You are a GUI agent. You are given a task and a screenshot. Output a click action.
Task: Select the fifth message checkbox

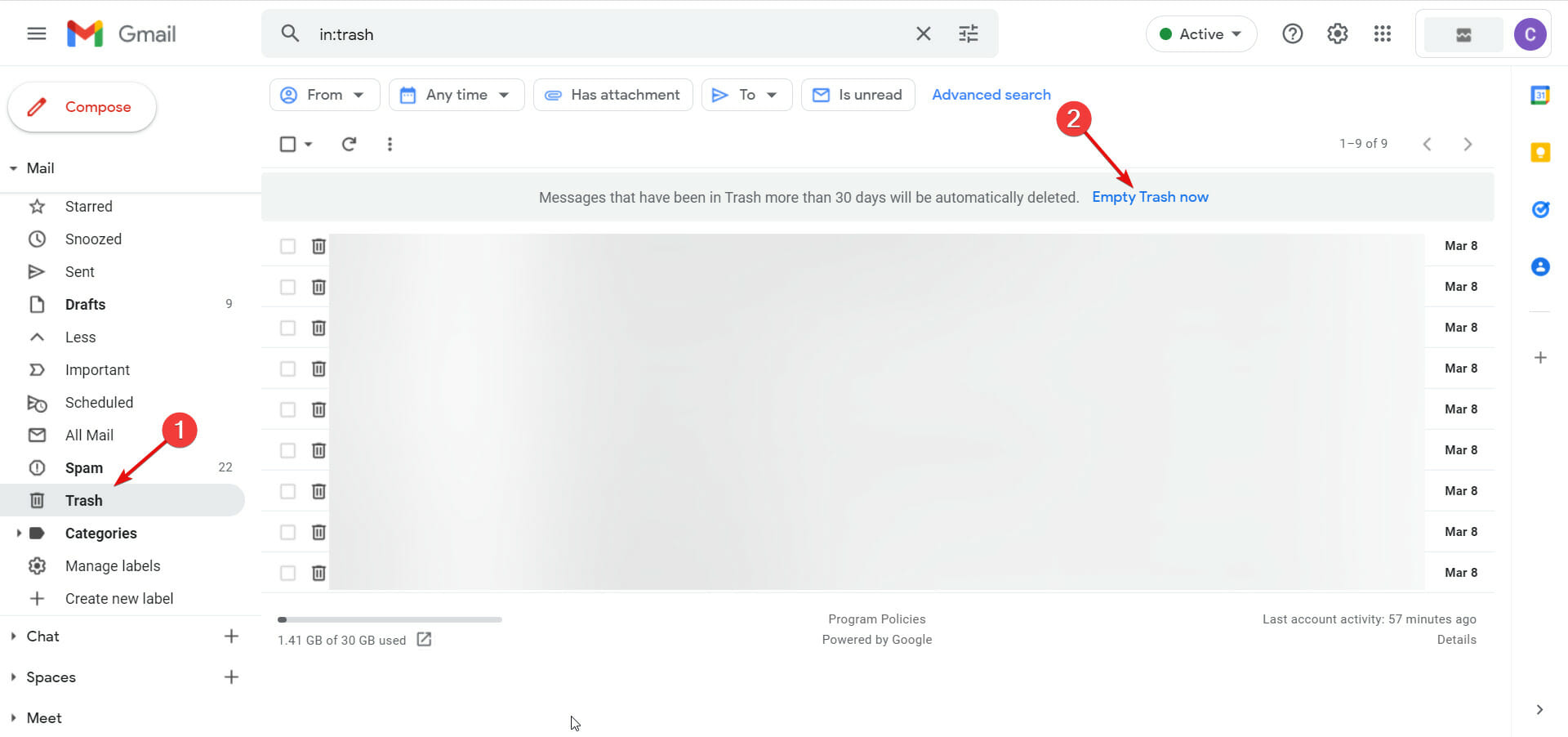(287, 409)
